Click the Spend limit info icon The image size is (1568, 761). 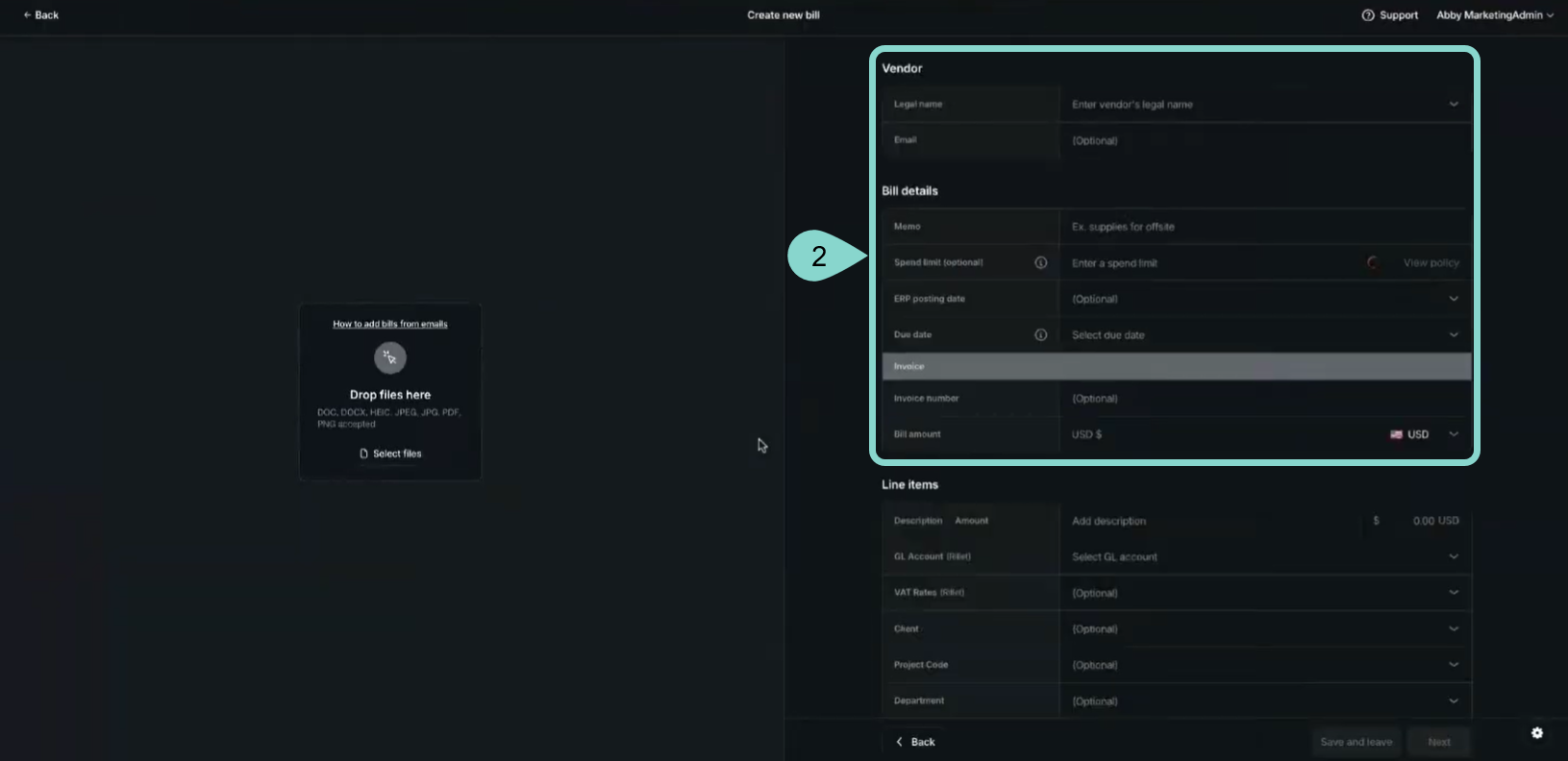coord(1040,262)
